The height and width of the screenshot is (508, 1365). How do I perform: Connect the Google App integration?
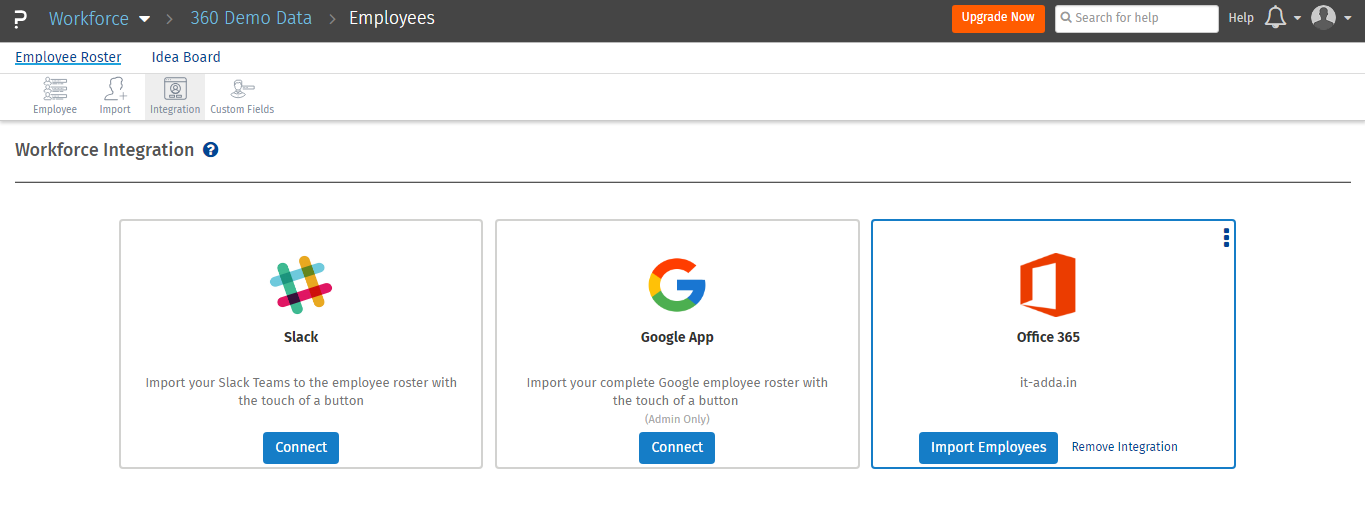coord(677,447)
